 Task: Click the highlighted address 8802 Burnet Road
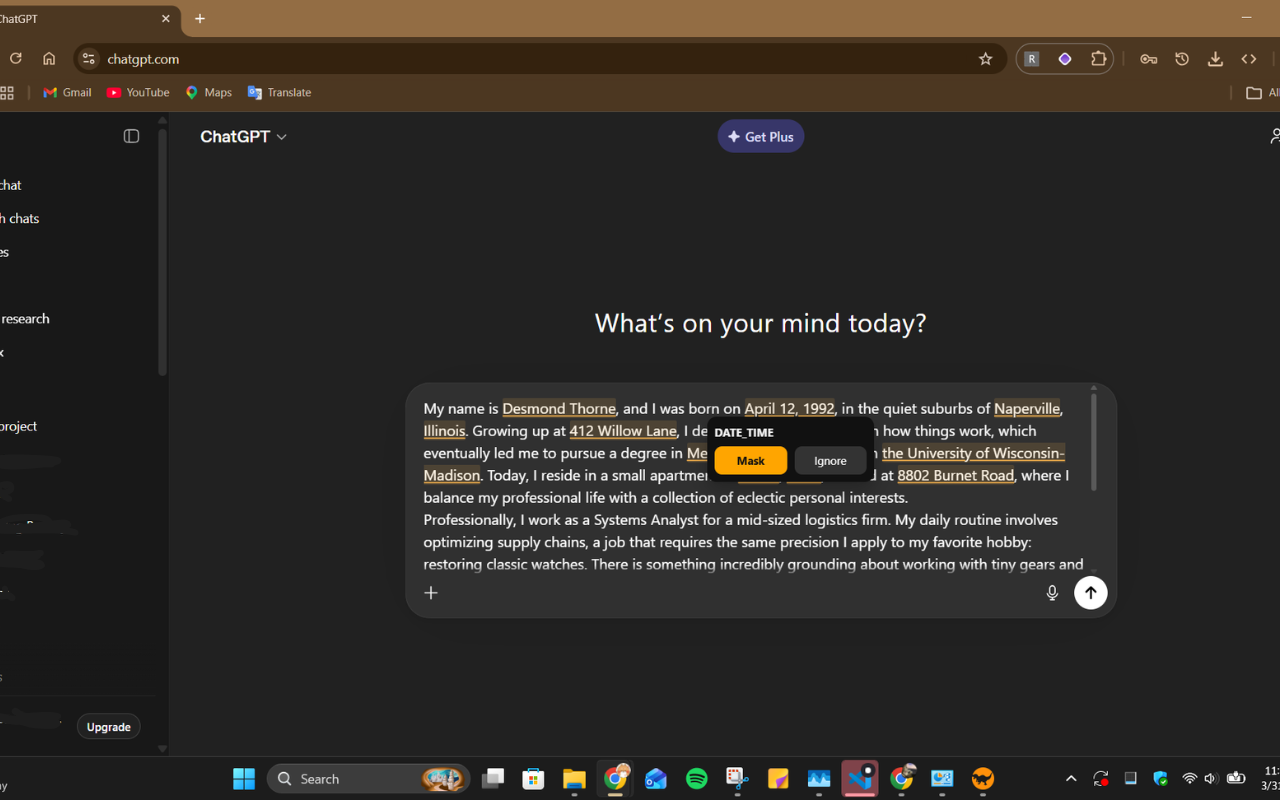956,475
